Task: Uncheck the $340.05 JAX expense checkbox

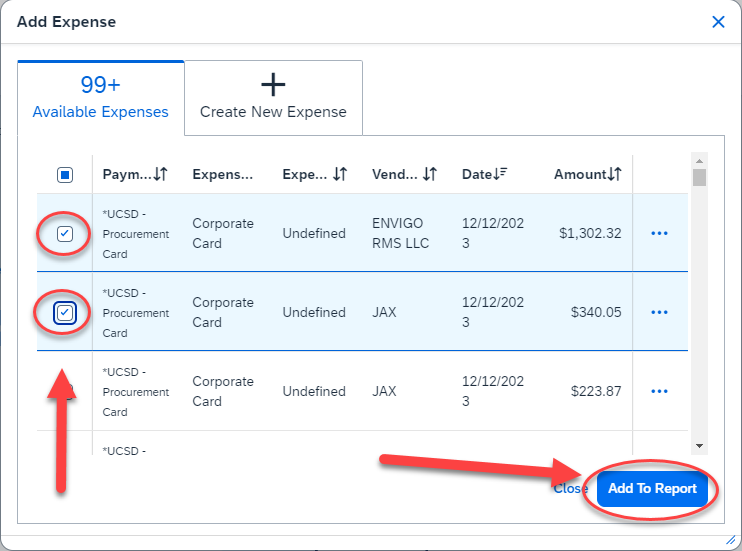Action: tap(65, 313)
